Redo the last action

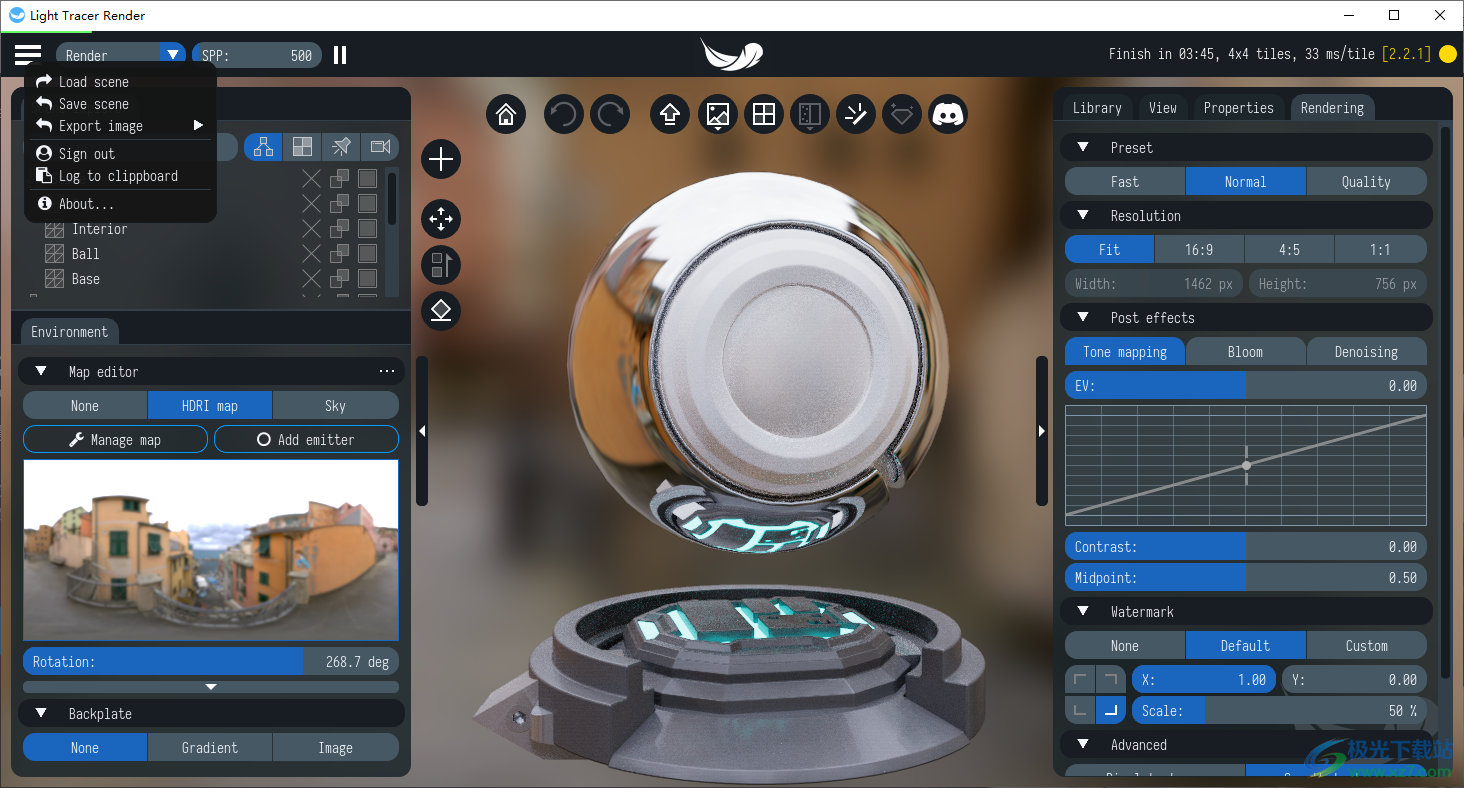[611, 113]
